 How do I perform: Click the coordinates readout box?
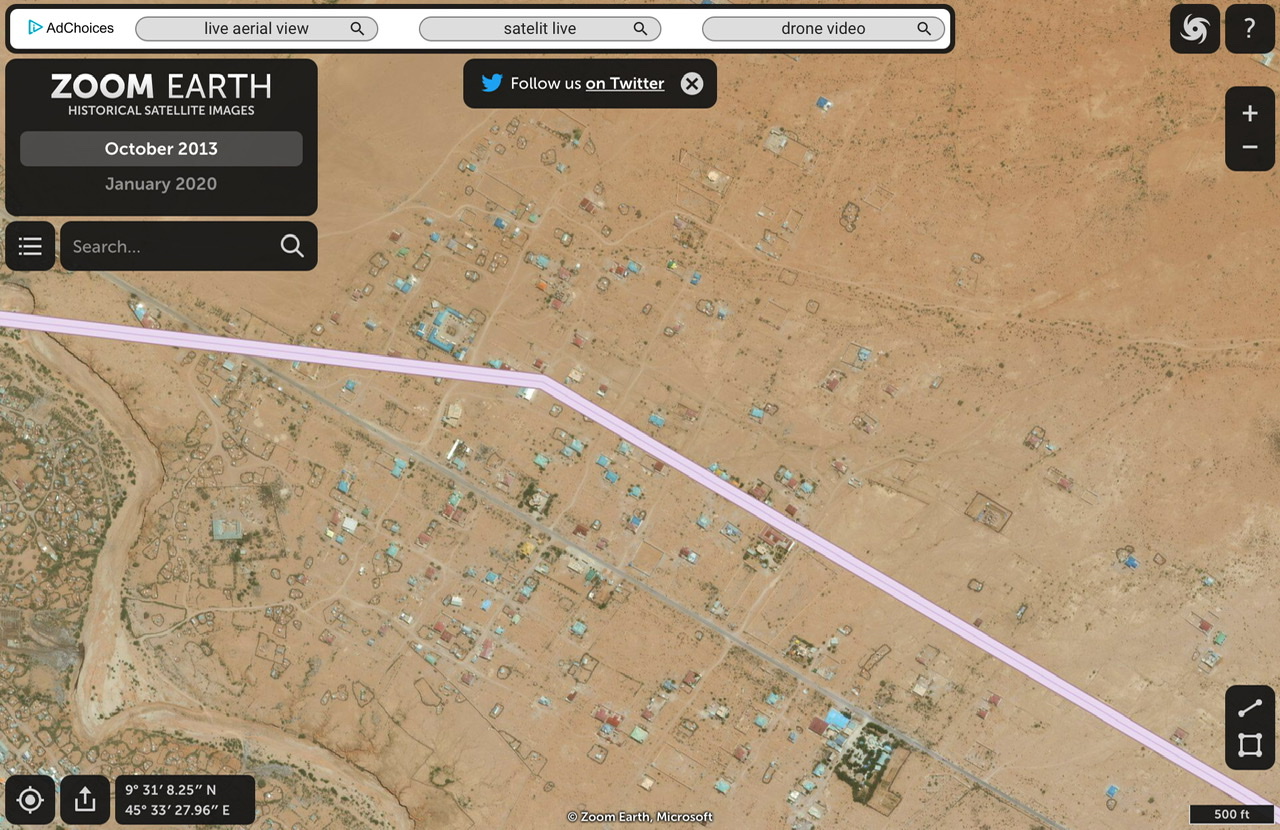(x=185, y=800)
